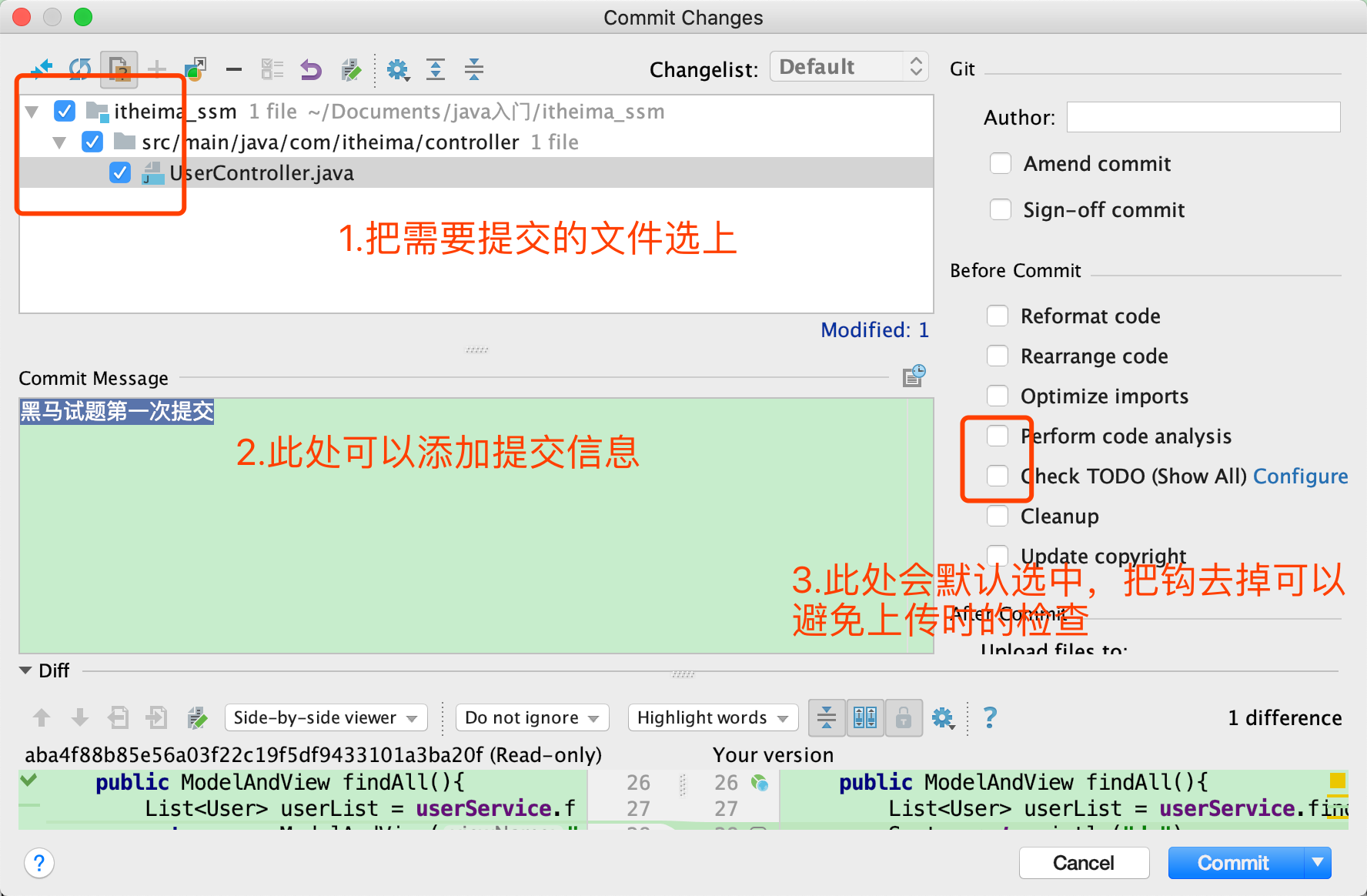Uncheck the itheima_ssm root checkbox
Image resolution: width=1367 pixels, height=896 pixels.
(x=65, y=111)
